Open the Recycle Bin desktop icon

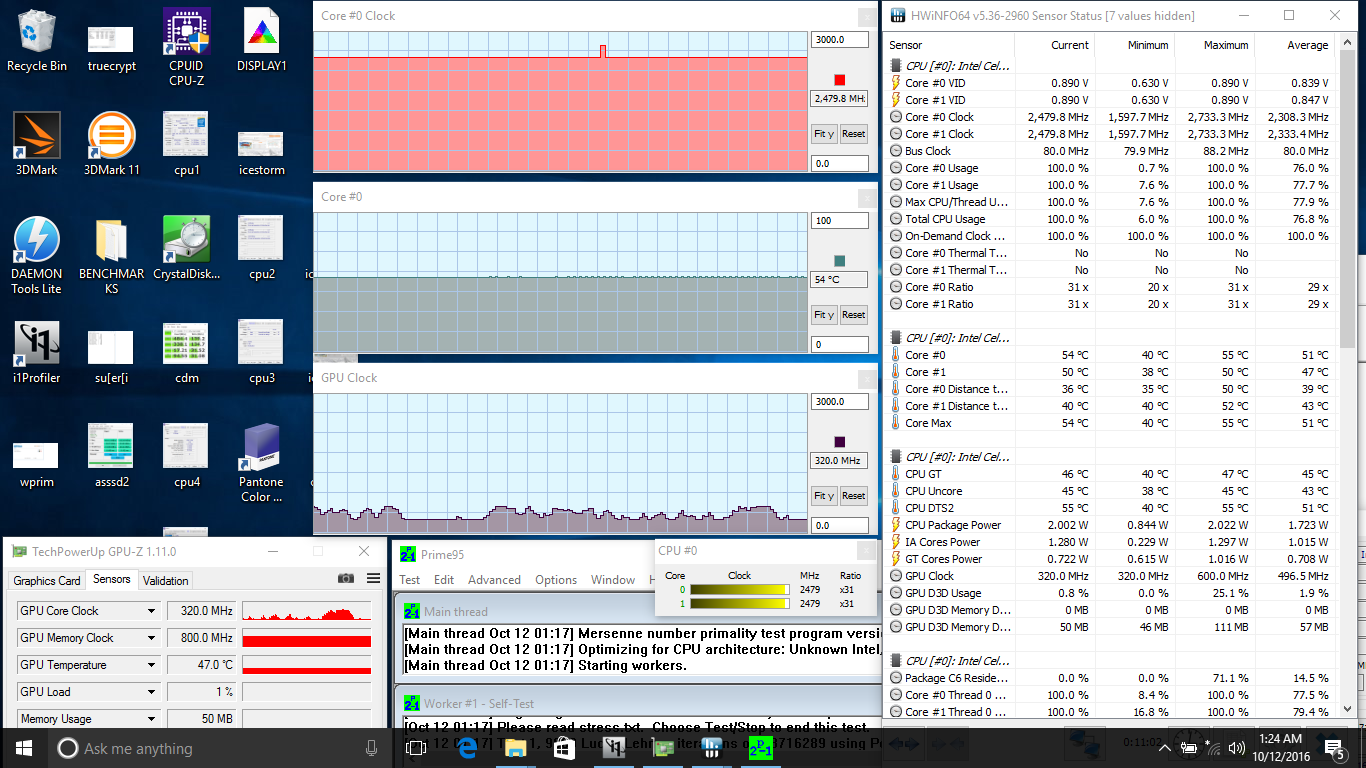(37, 40)
